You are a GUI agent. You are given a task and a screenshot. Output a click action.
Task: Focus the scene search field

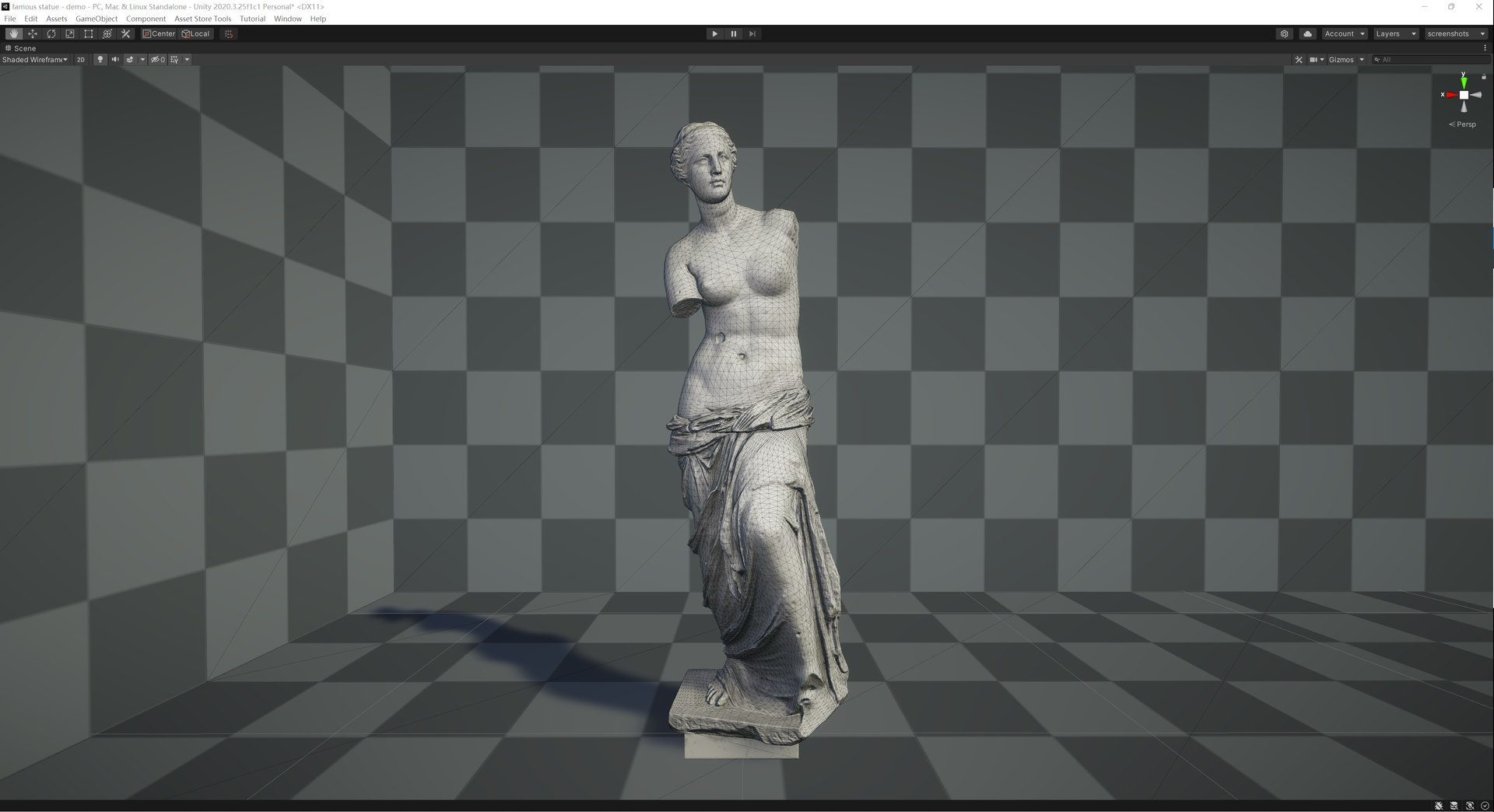(1430, 59)
